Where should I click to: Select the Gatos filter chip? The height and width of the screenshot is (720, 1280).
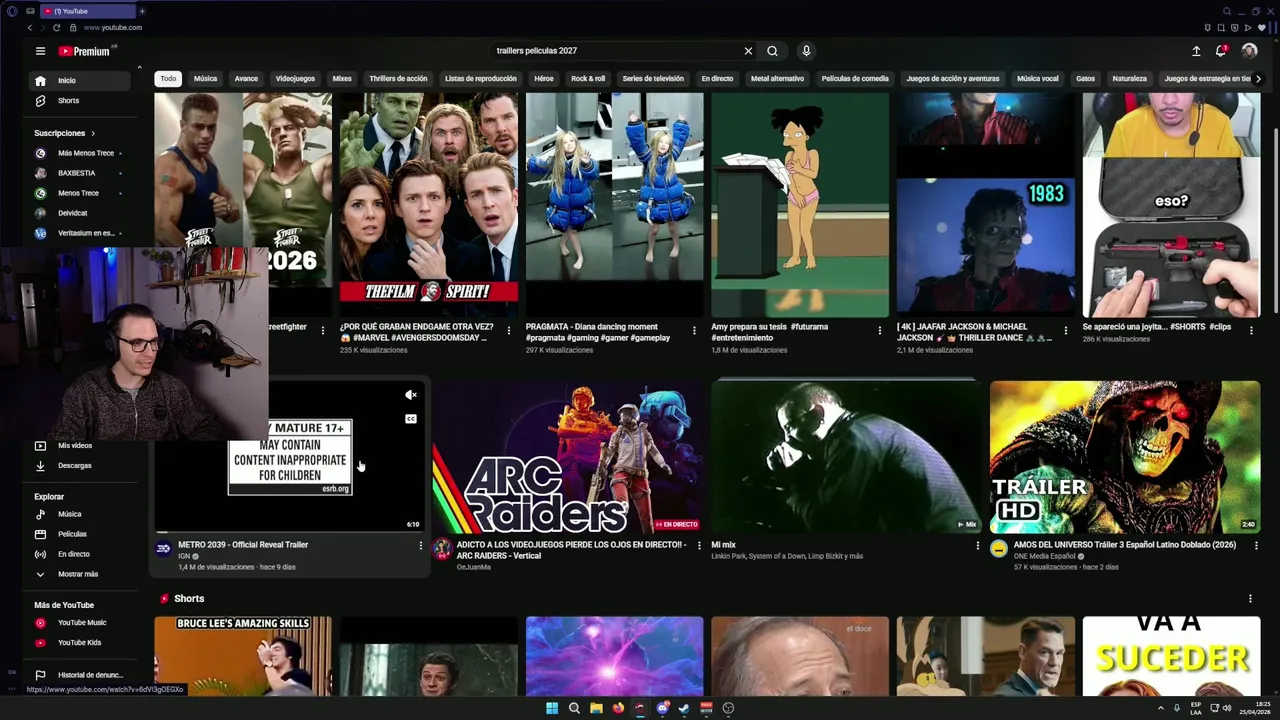coord(1085,79)
